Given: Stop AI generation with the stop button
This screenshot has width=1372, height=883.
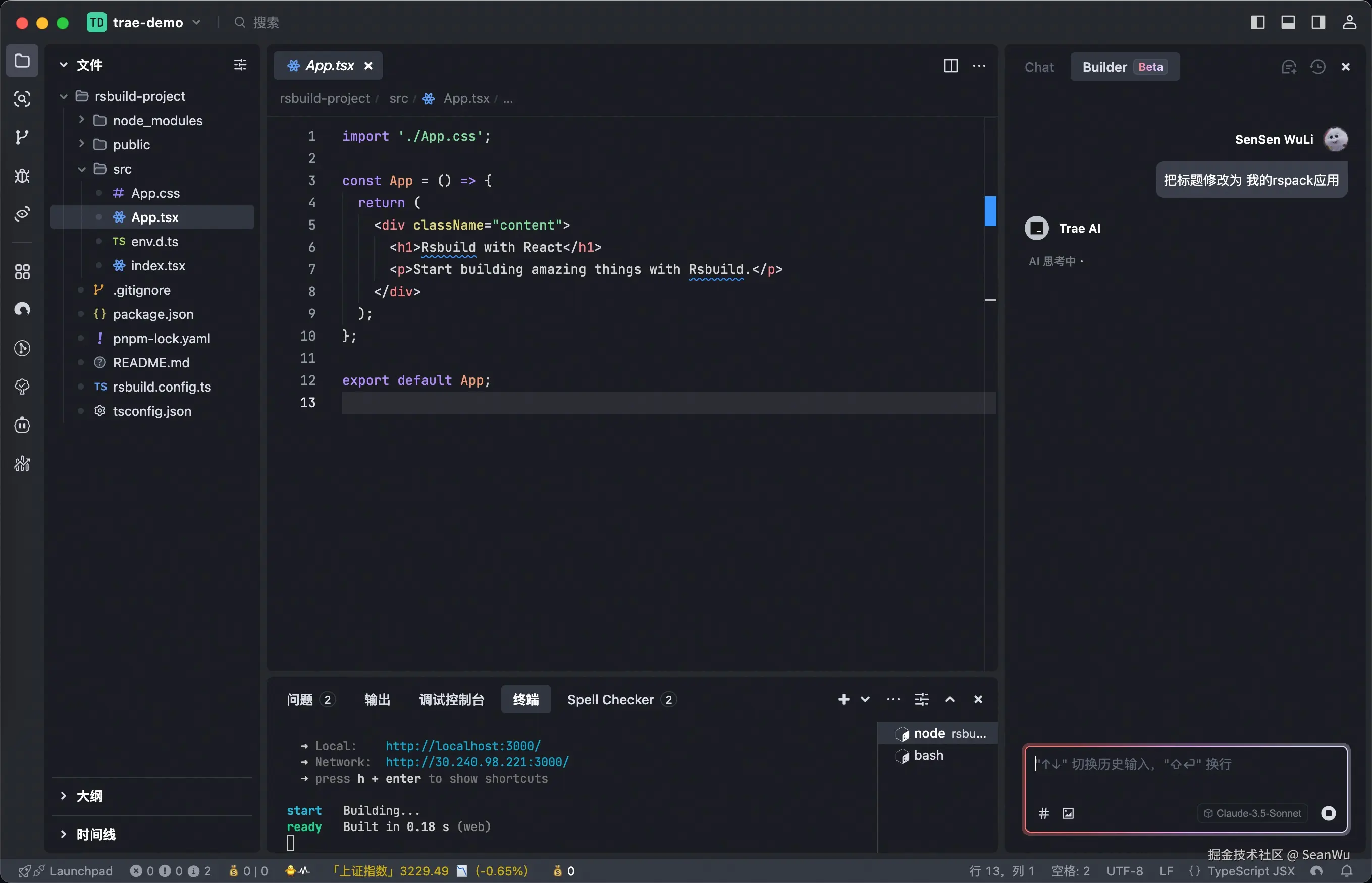Looking at the screenshot, I should [x=1329, y=813].
